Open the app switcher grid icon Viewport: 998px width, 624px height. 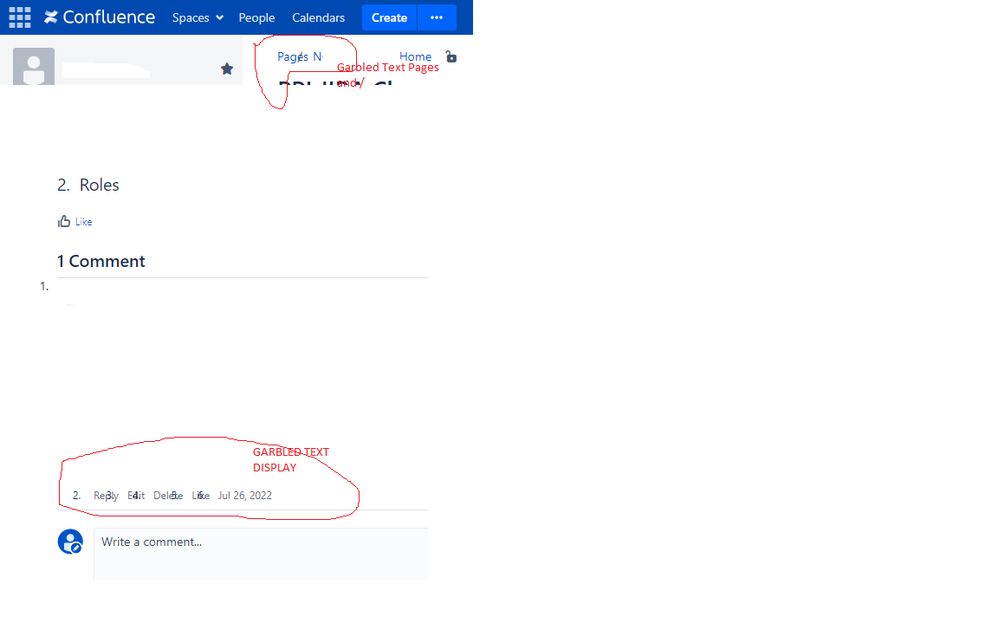coord(20,17)
